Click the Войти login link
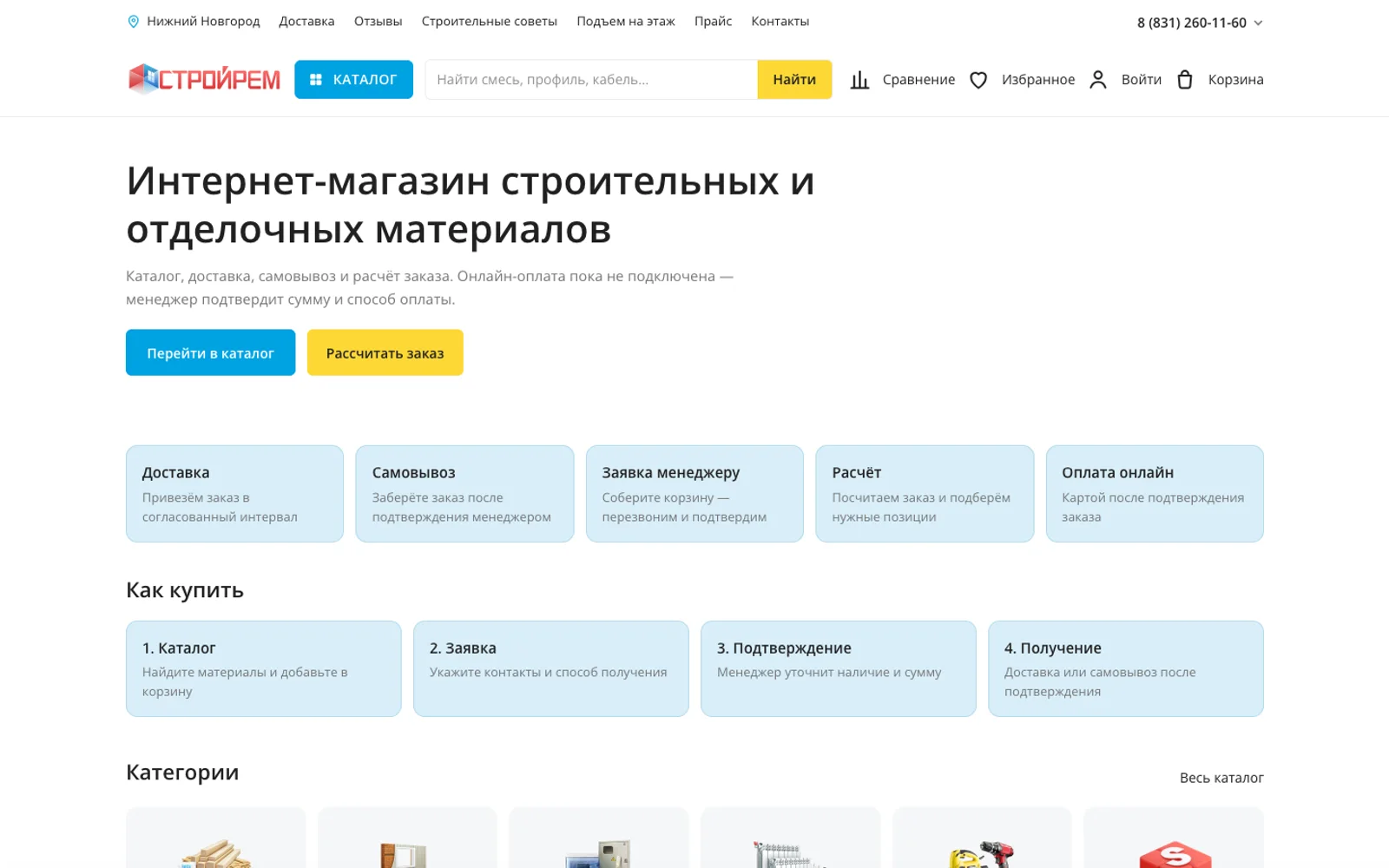 [x=1141, y=80]
